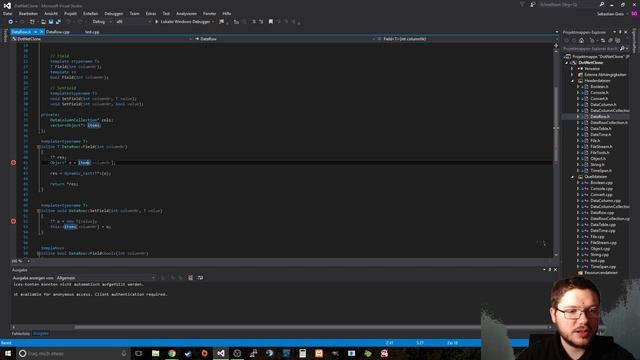640x360 pixels.
Task: Select FileStream.cpp in Solution Explorer
Action: 603,243
